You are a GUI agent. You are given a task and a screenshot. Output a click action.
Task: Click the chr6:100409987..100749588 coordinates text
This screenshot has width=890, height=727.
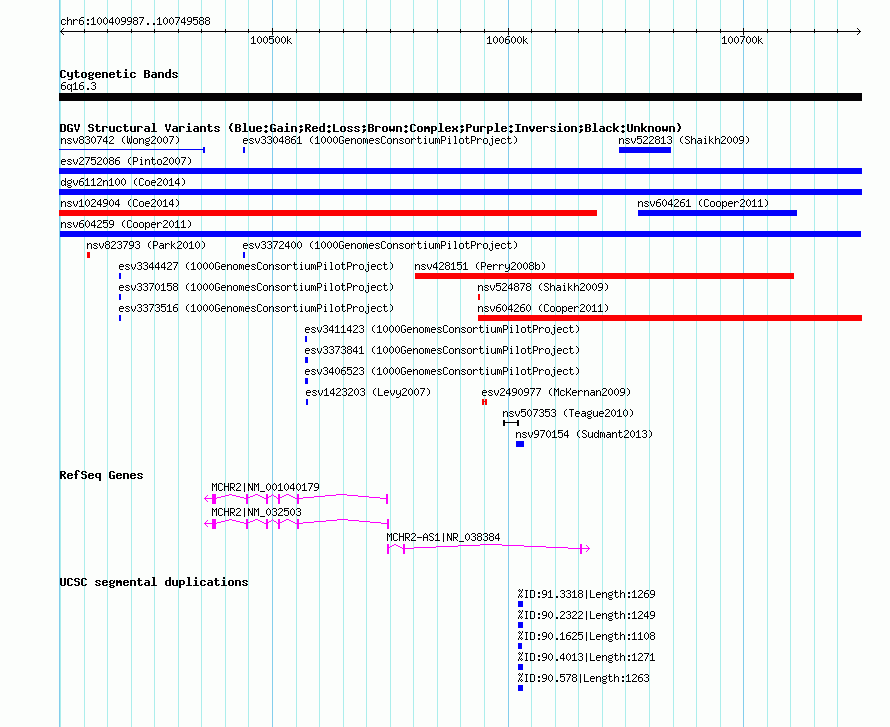(135, 21)
